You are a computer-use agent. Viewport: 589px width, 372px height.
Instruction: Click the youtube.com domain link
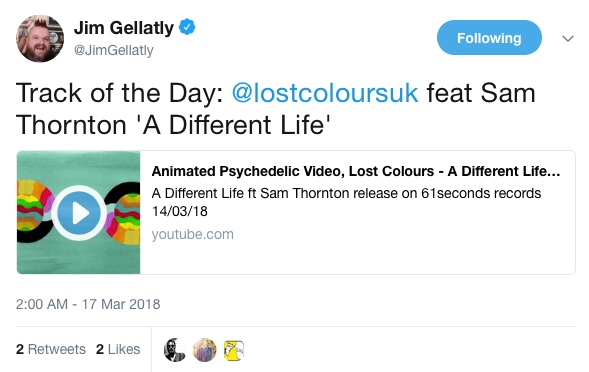tap(192, 234)
